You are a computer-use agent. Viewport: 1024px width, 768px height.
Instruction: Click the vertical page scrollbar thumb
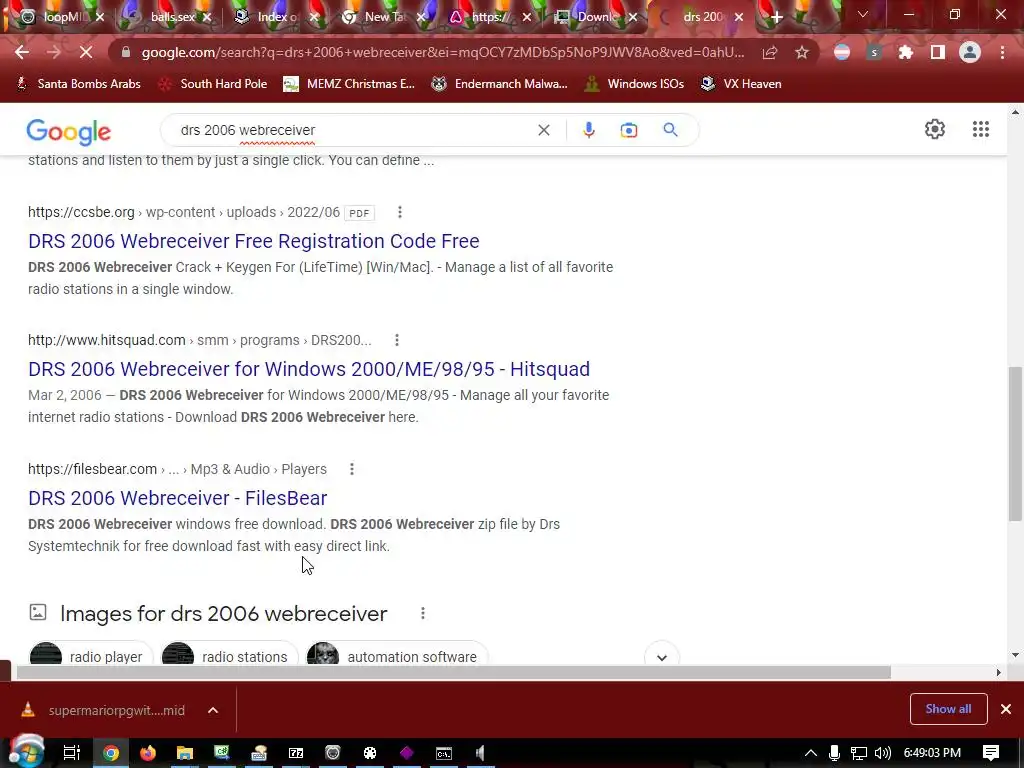[1016, 443]
